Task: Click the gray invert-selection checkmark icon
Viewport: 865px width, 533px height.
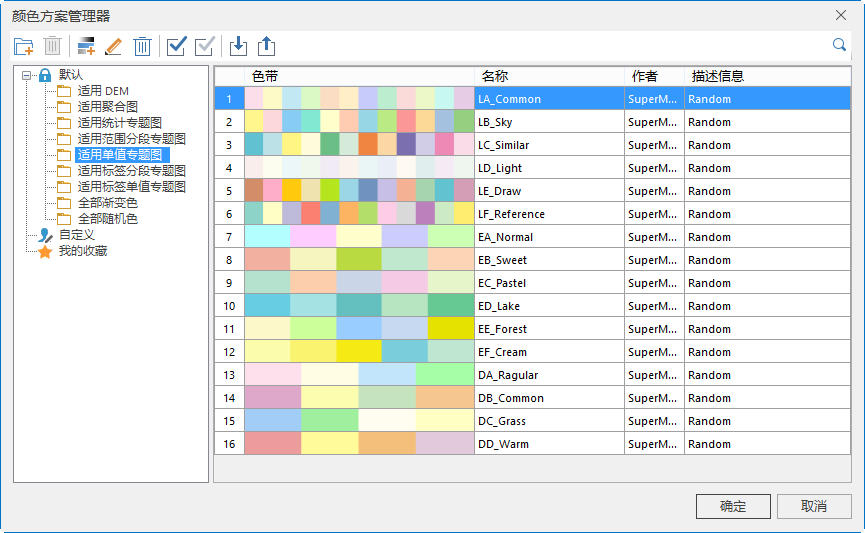Action: click(205, 46)
